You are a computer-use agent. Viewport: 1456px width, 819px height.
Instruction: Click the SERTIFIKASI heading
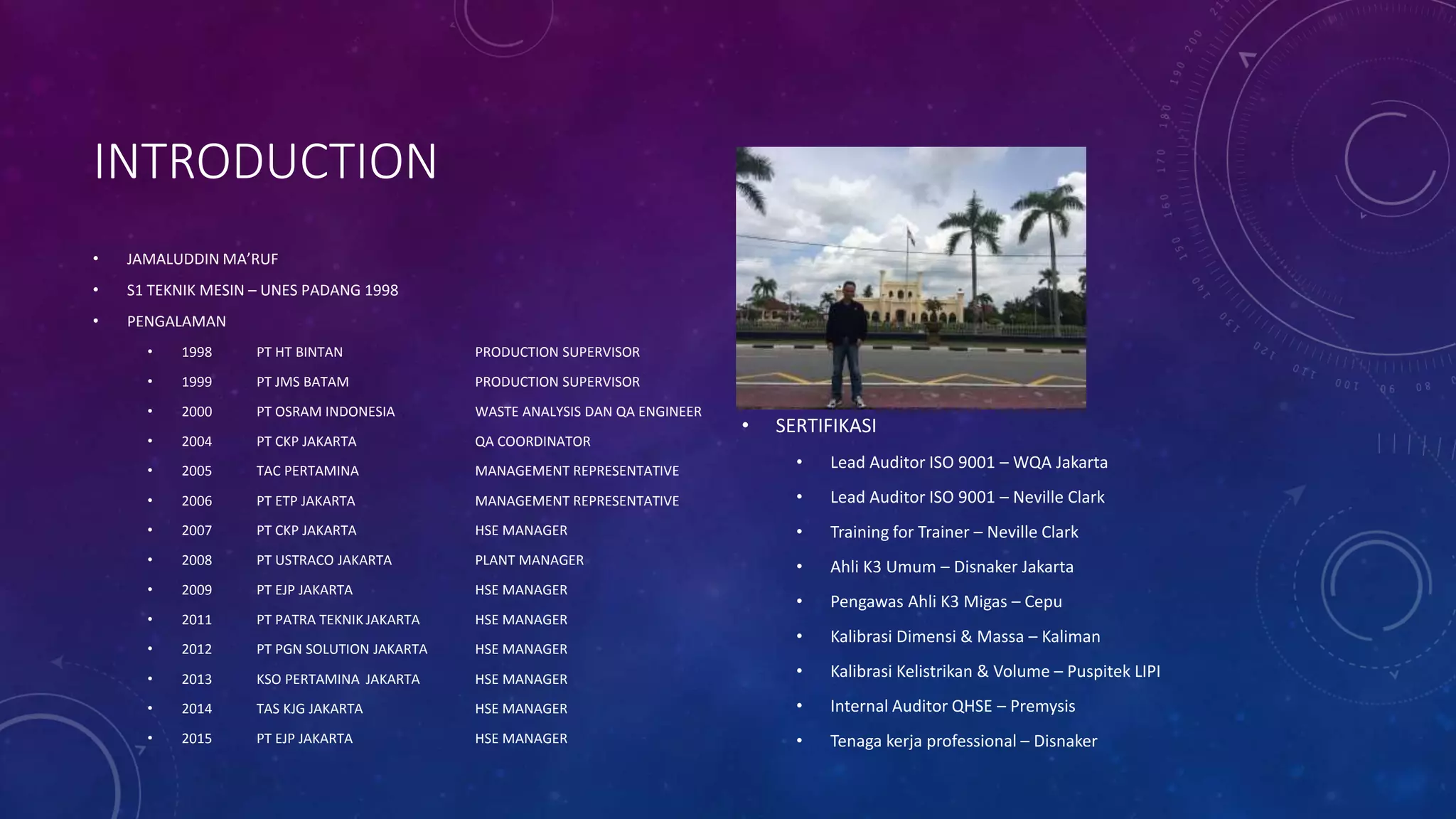[825, 427]
